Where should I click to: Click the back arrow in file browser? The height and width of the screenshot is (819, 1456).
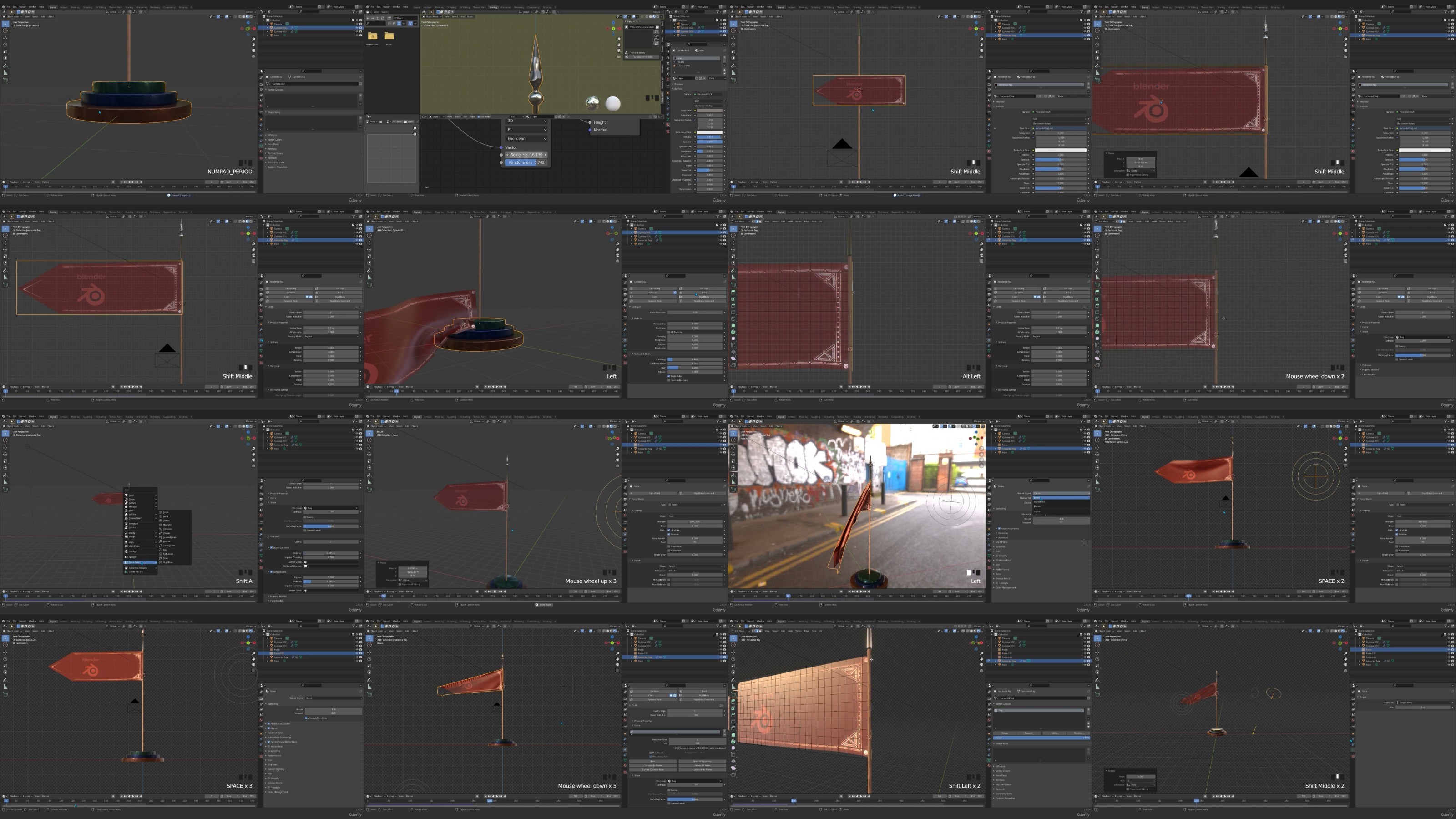(x=369, y=19)
